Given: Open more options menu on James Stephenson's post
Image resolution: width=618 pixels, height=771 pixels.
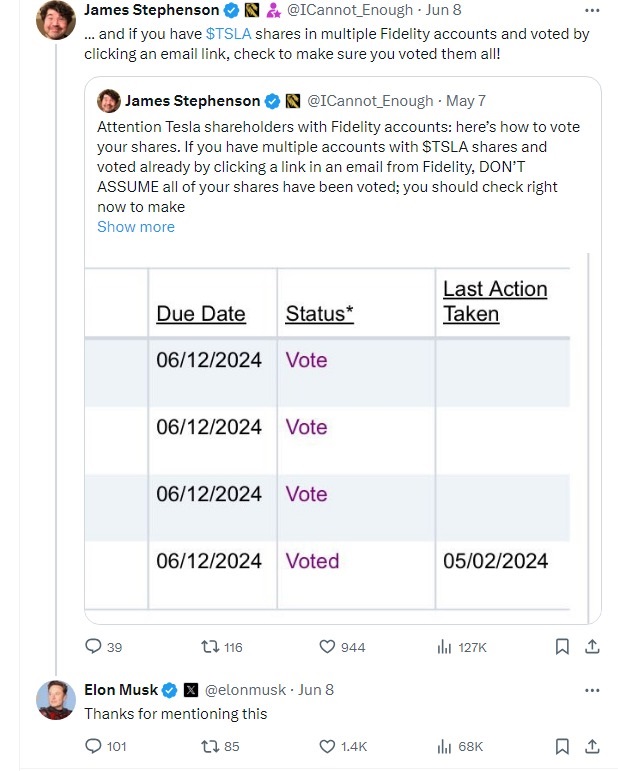Looking at the screenshot, I should click(592, 10).
